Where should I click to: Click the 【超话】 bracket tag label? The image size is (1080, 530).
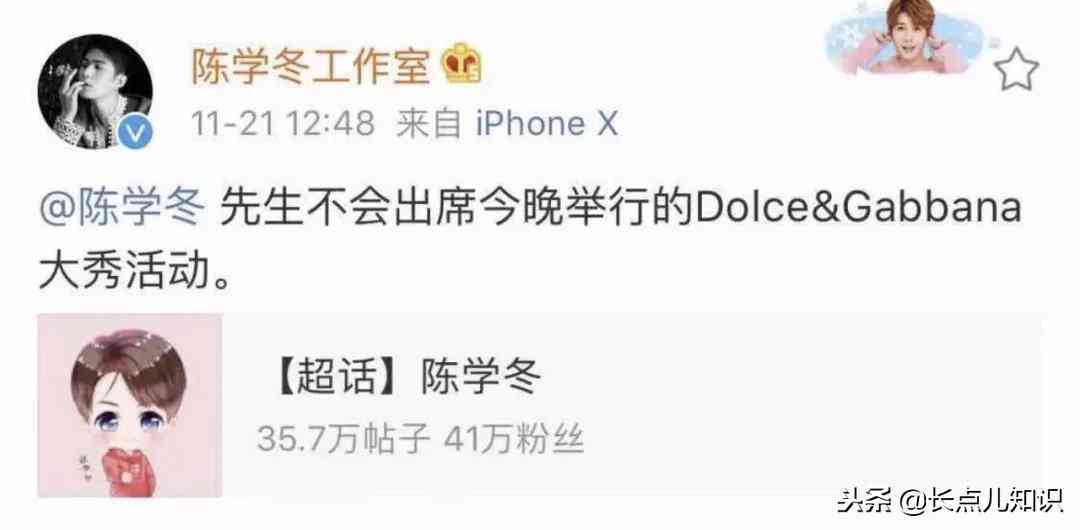[x=339, y=378]
